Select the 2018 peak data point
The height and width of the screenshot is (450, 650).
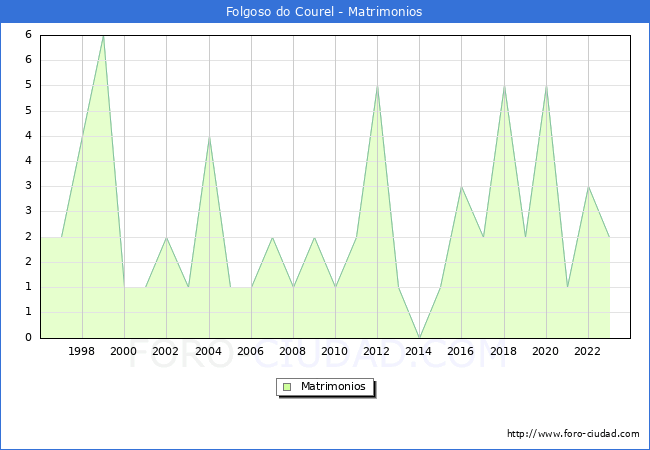(x=504, y=86)
